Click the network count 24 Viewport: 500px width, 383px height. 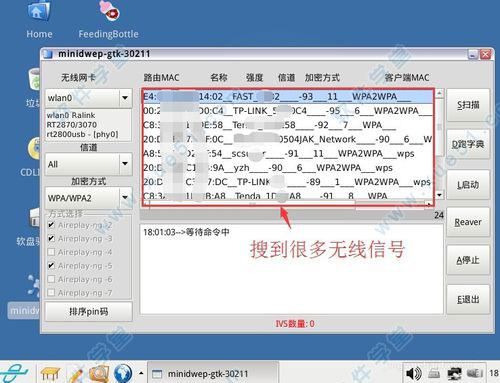pos(439,215)
